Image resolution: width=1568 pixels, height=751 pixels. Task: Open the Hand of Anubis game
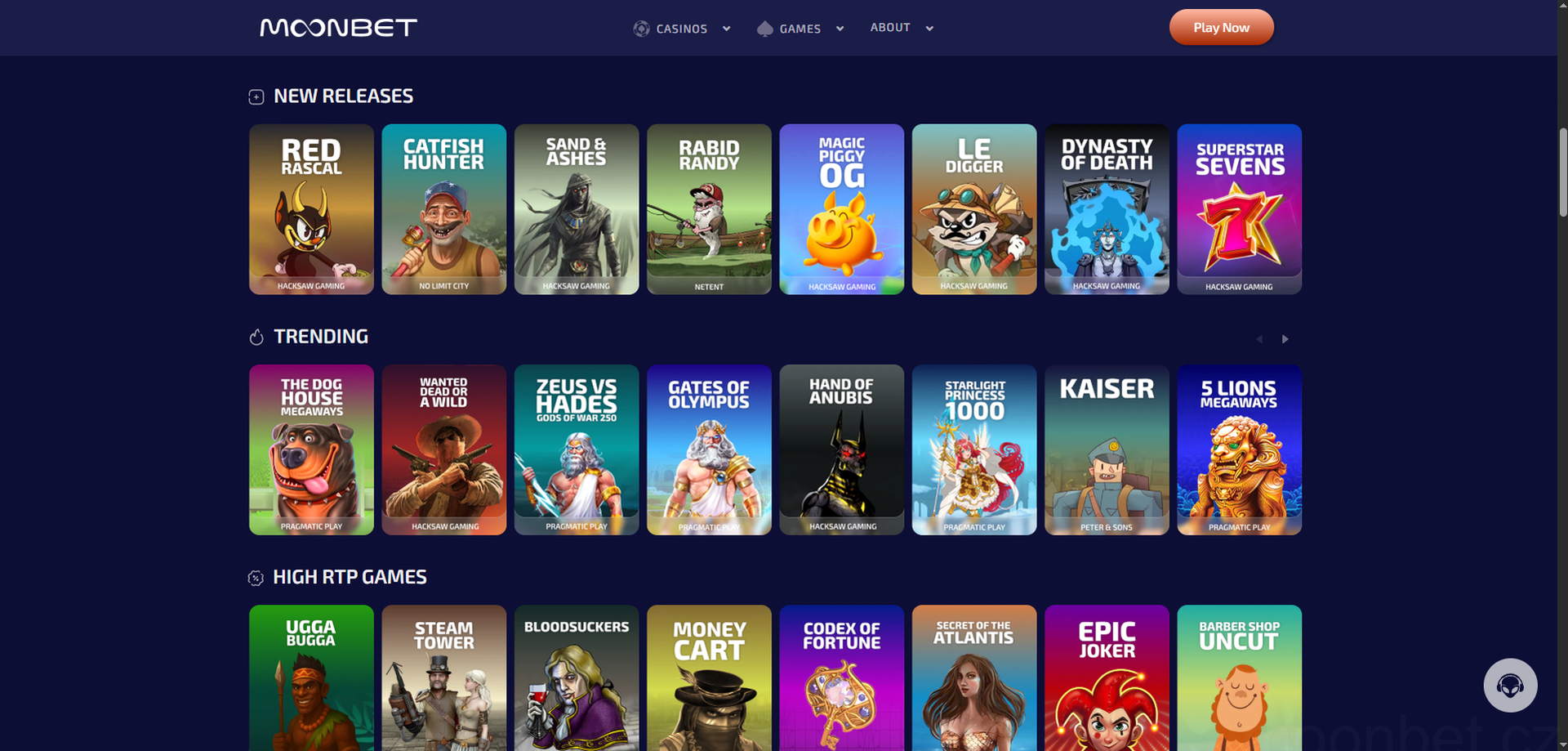point(841,449)
